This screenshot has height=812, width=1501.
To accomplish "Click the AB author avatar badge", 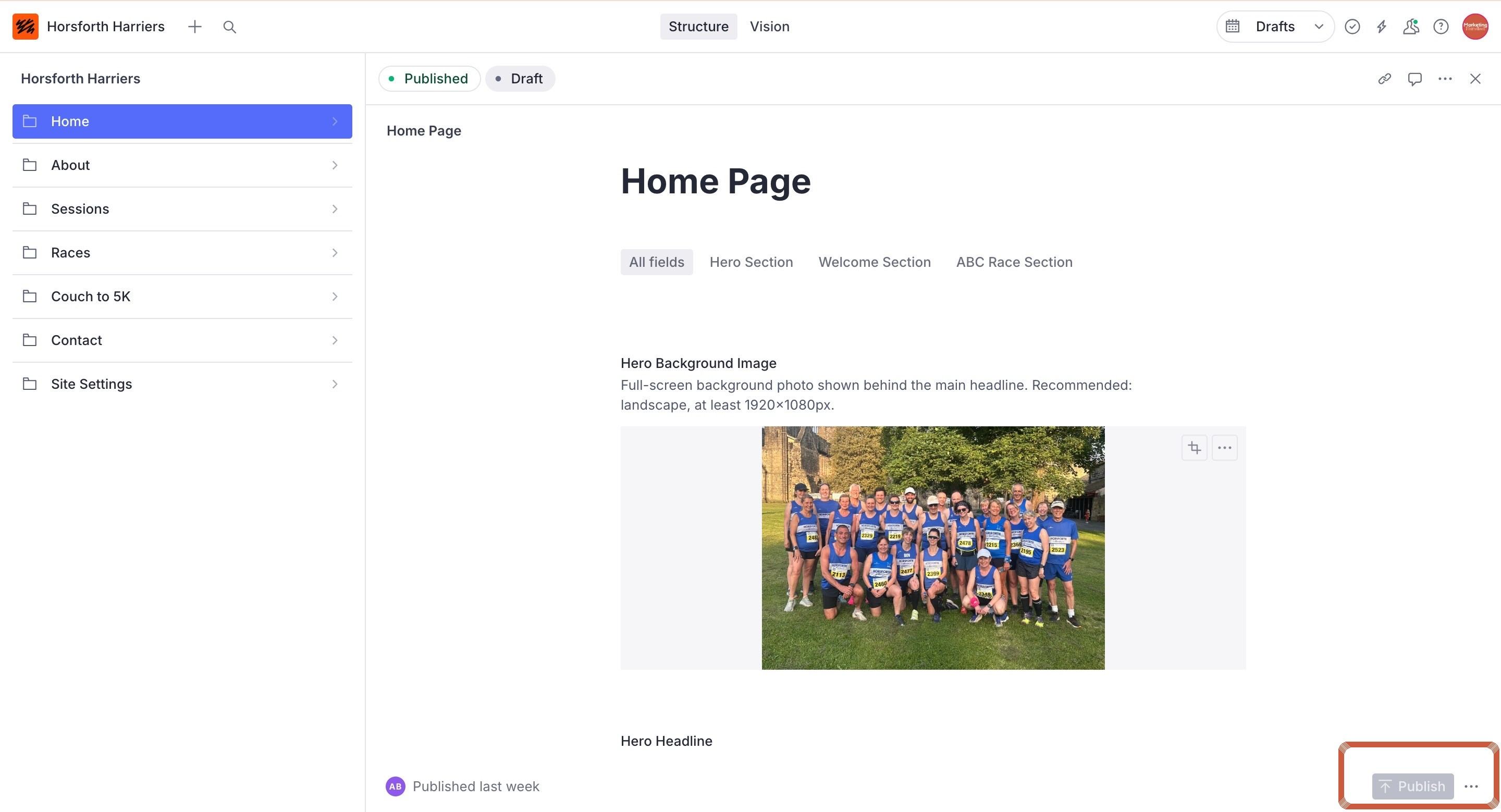I will [396, 786].
